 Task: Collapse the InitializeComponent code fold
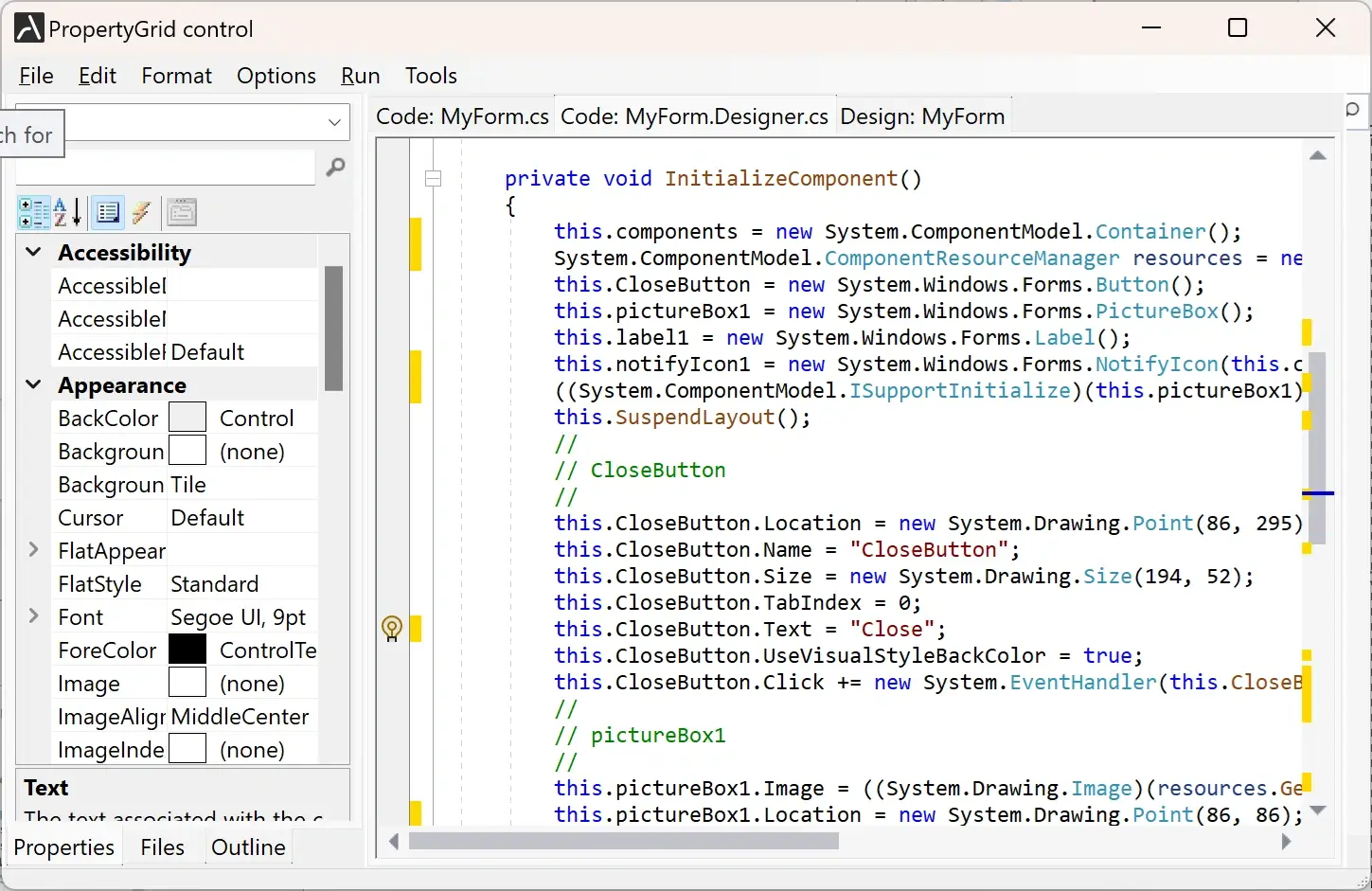(434, 178)
